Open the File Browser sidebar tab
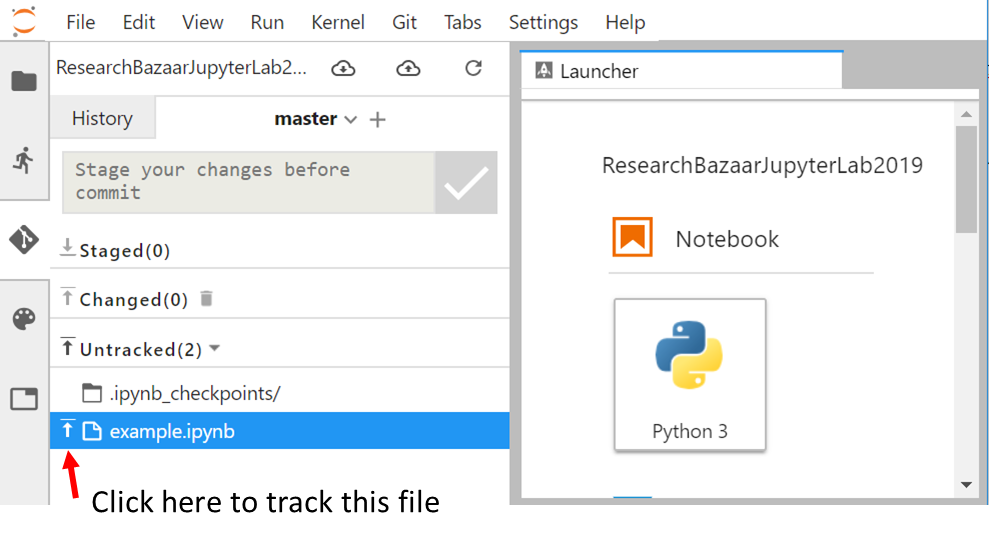The height and width of the screenshot is (542, 989). point(24,81)
